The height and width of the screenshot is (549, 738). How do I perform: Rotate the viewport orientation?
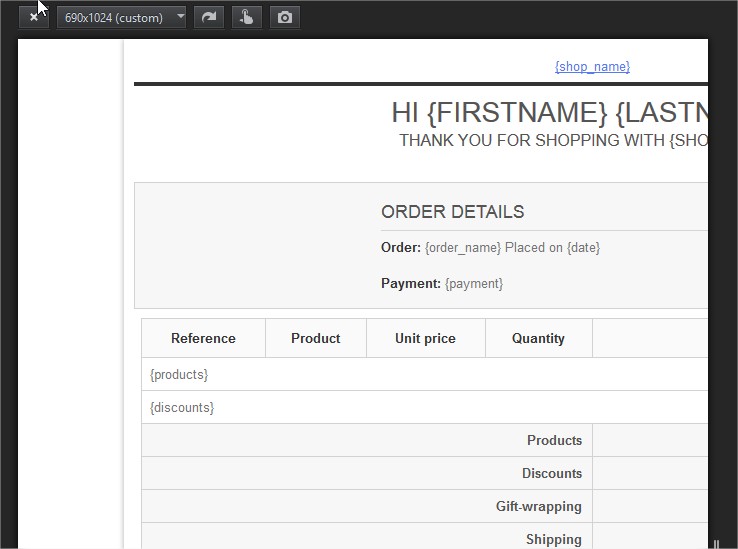tap(209, 17)
